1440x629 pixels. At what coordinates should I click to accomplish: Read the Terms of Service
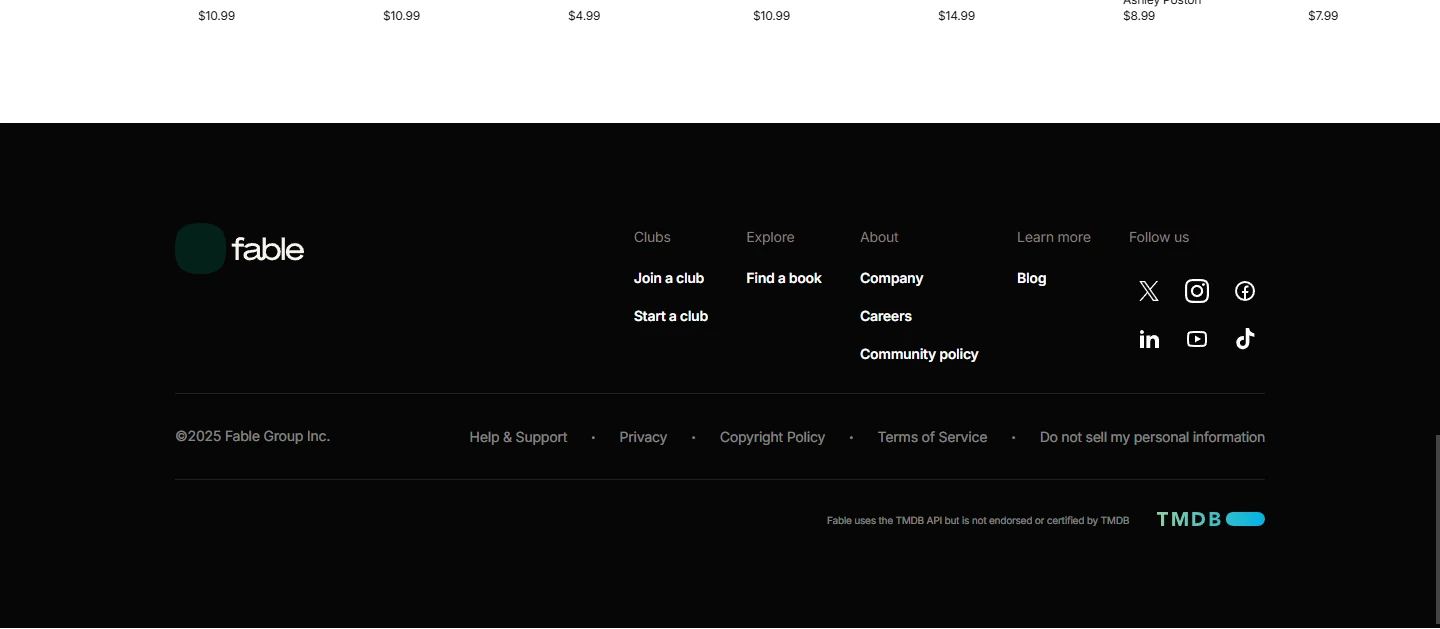932,437
